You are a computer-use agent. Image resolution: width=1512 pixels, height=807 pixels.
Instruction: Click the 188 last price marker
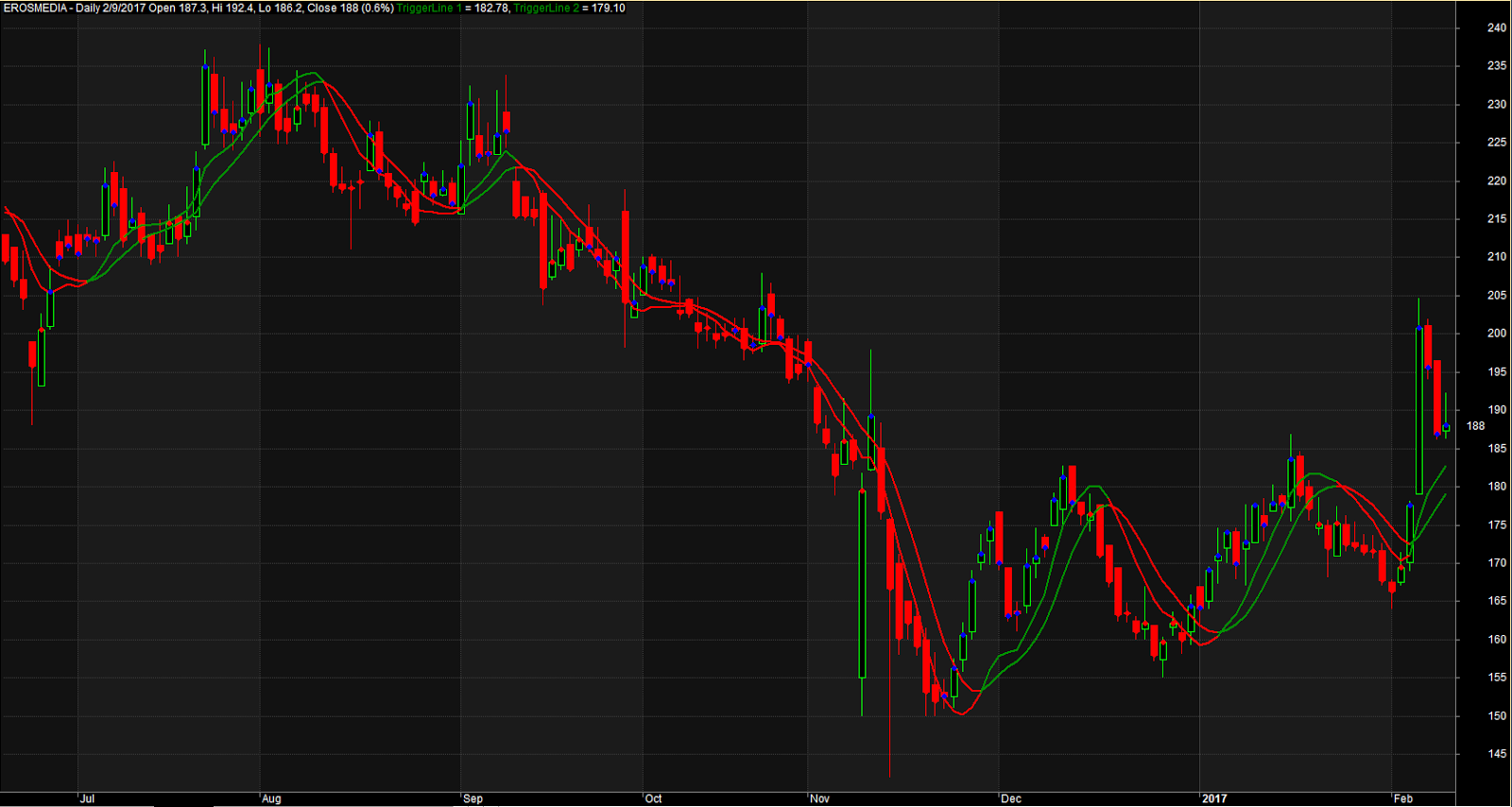click(x=1475, y=426)
